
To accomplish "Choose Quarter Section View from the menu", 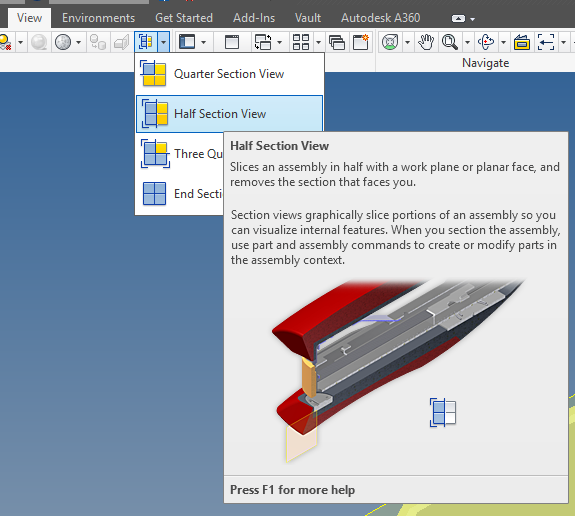I will click(230, 74).
